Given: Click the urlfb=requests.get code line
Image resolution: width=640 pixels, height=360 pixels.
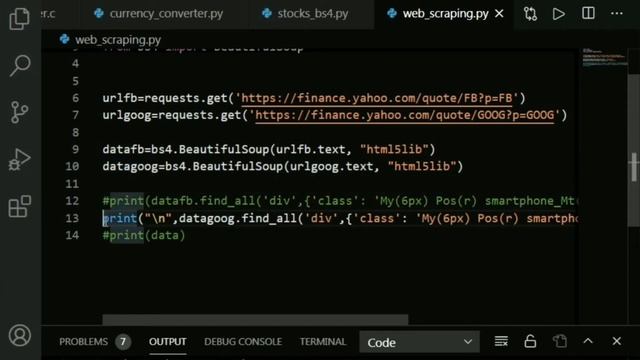Looking at the screenshot, I should click(x=313, y=98).
